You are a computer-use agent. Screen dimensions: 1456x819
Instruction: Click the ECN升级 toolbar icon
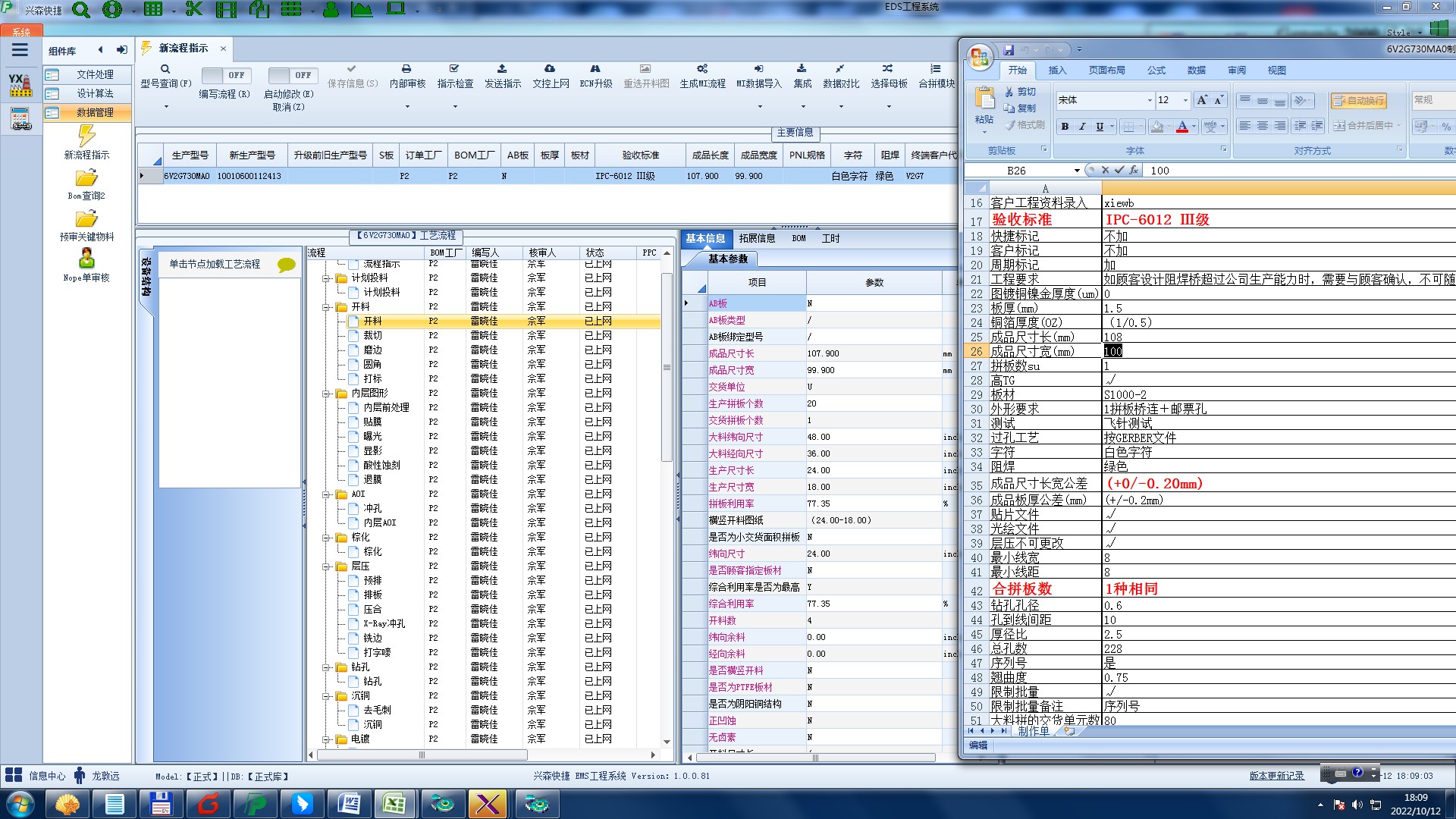[595, 69]
